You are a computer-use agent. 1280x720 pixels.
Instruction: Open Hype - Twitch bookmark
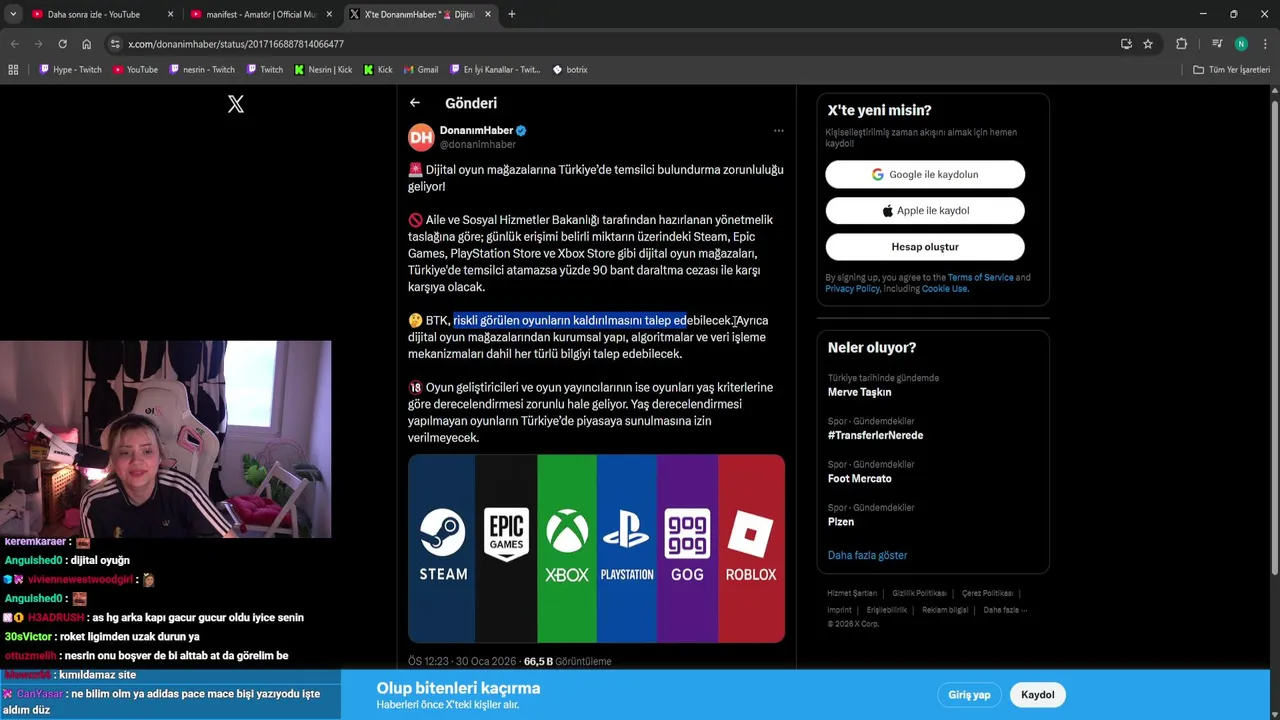click(70, 70)
